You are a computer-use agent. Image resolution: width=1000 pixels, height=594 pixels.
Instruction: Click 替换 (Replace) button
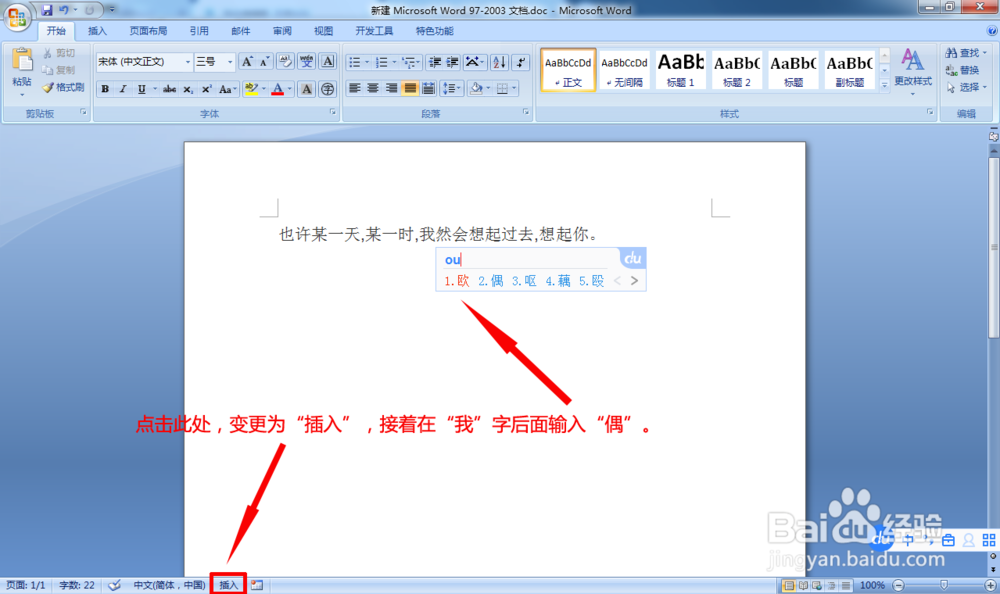click(962, 70)
